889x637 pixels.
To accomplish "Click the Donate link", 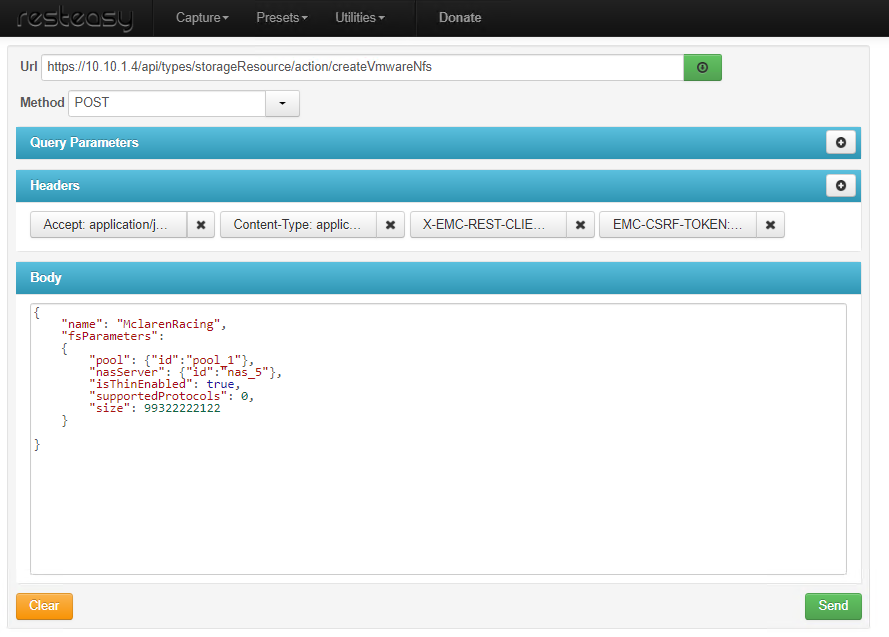I will pos(460,18).
